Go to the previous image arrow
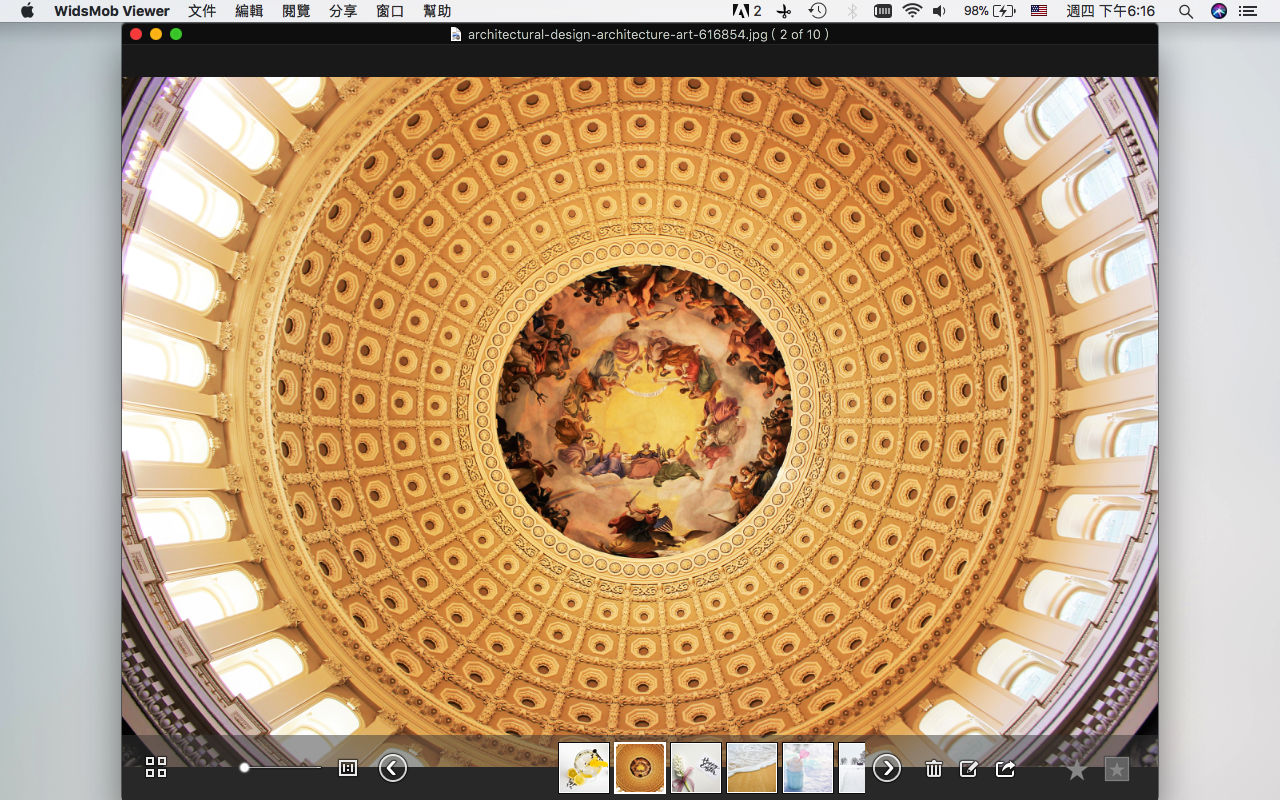 coord(393,768)
